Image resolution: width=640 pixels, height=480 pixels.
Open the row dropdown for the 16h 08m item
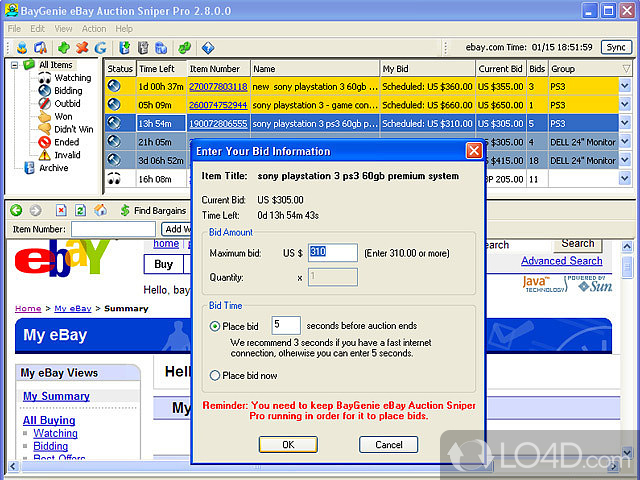click(x=624, y=178)
